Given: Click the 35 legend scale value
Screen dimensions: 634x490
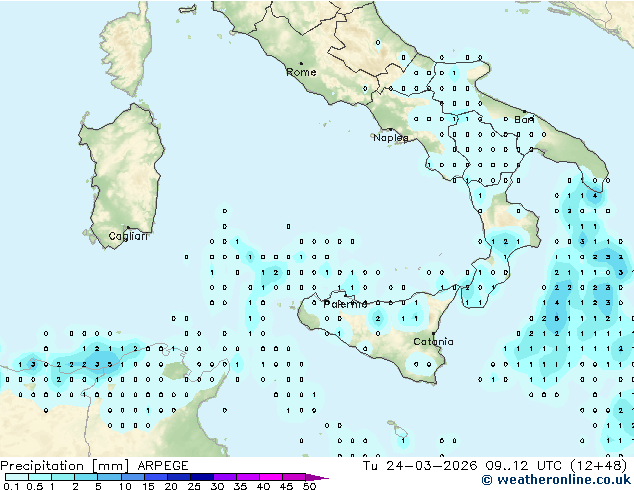Looking at the screenshot, I should (240, 486).
